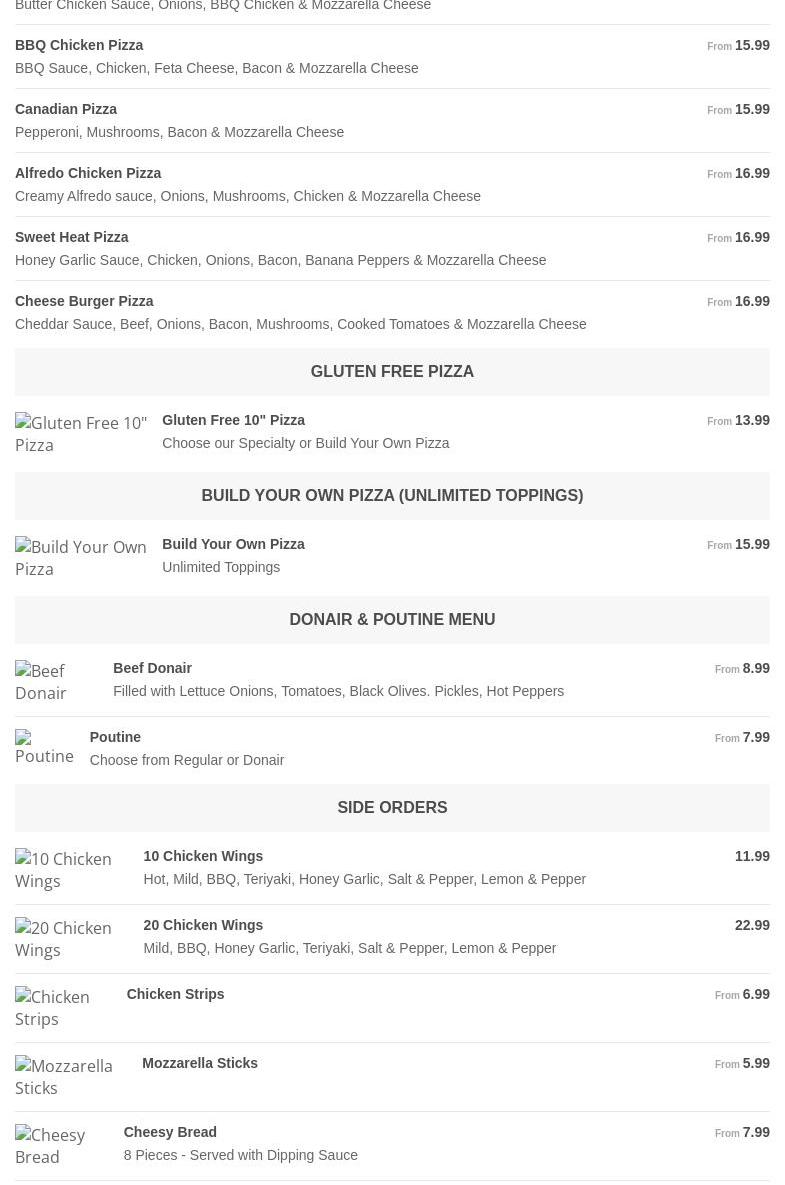Select the BBQ Chicken Pizza item
Viewport: 785px width, 1185px height.
pyautogui.click(x=79, y=45)
